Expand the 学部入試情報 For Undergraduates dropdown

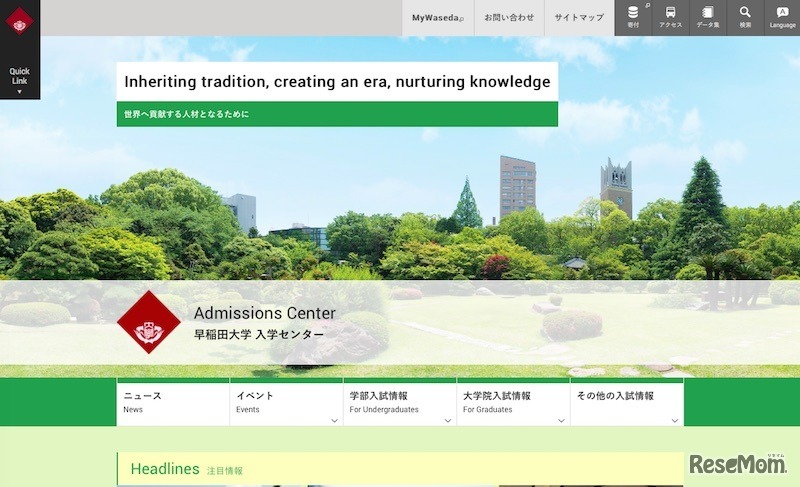(447, 420)
